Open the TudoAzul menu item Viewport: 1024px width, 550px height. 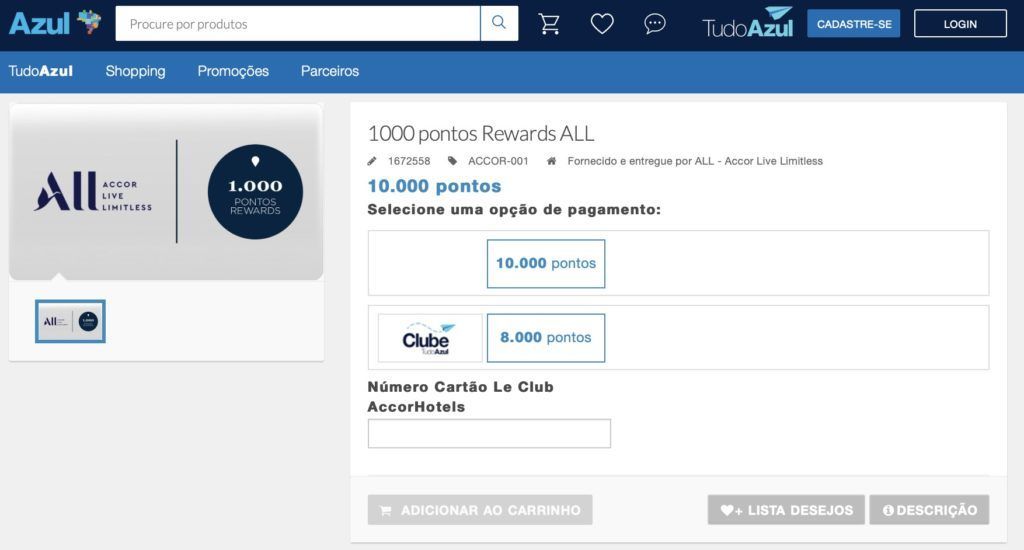tap(40, 71)
